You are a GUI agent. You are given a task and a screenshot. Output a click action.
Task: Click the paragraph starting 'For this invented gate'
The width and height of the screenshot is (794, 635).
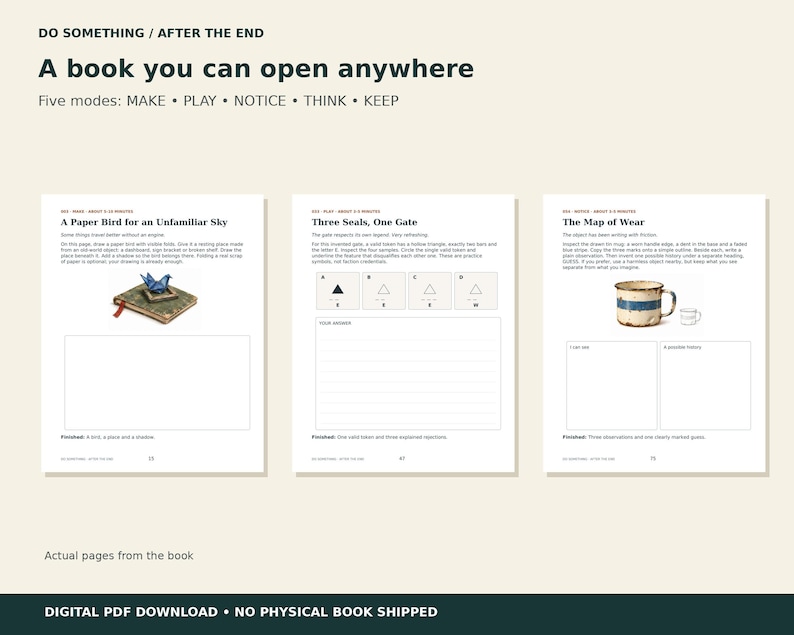[404, 253]
